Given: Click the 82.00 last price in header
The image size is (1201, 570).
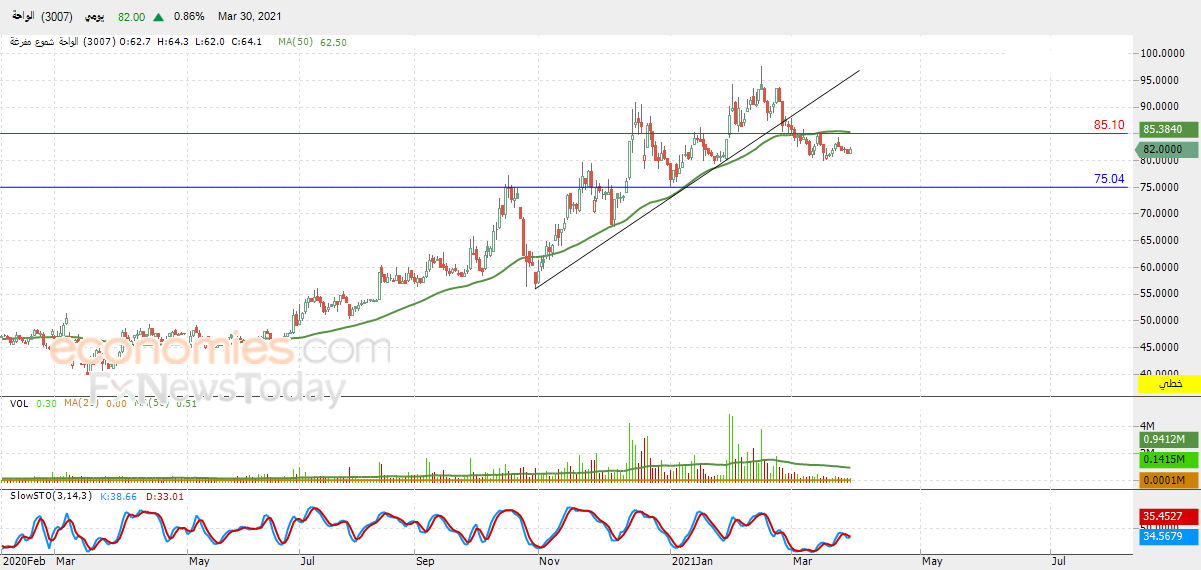Looking at the screenshot, I should pyautogui.click(x=131, y=17).
